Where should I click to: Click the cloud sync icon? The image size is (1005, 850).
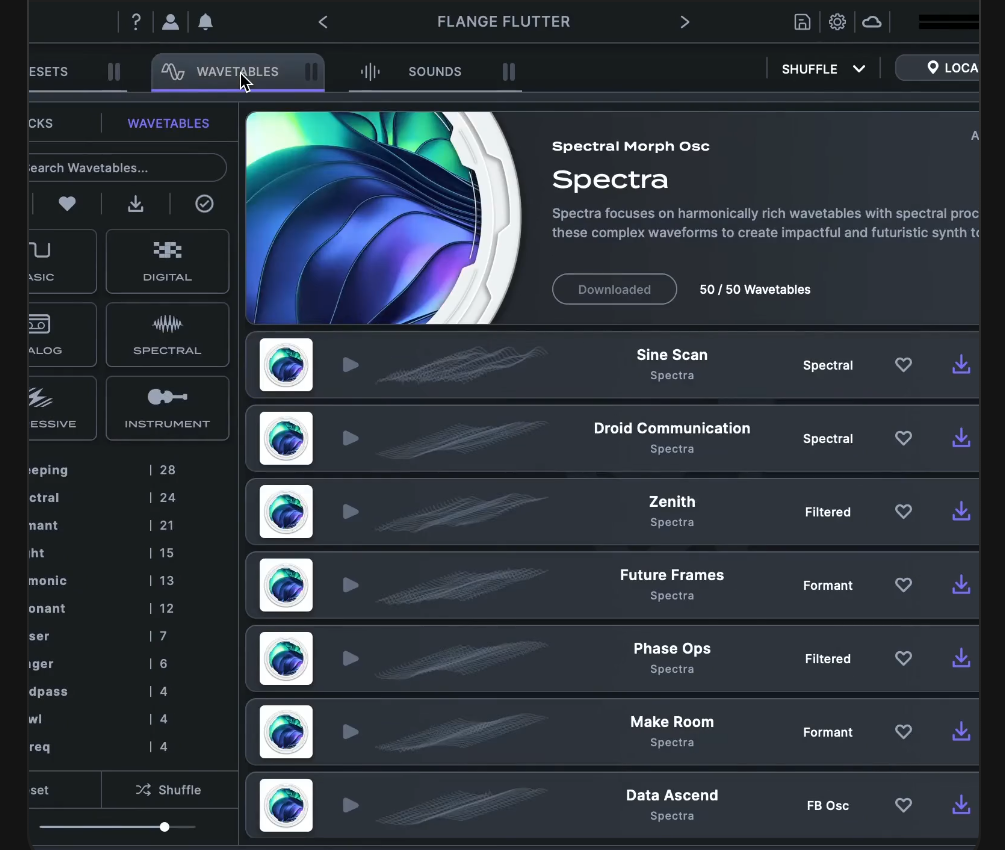coord(871,21)
